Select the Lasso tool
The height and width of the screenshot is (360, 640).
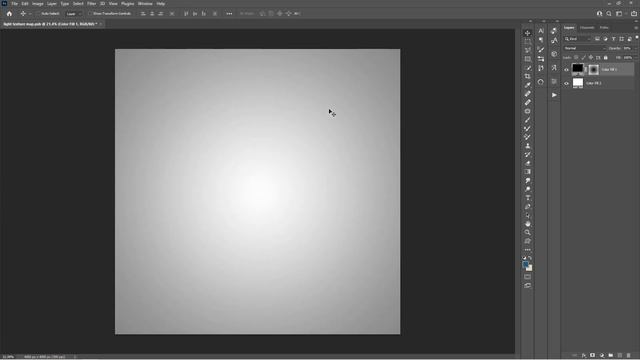coord(527,50)
